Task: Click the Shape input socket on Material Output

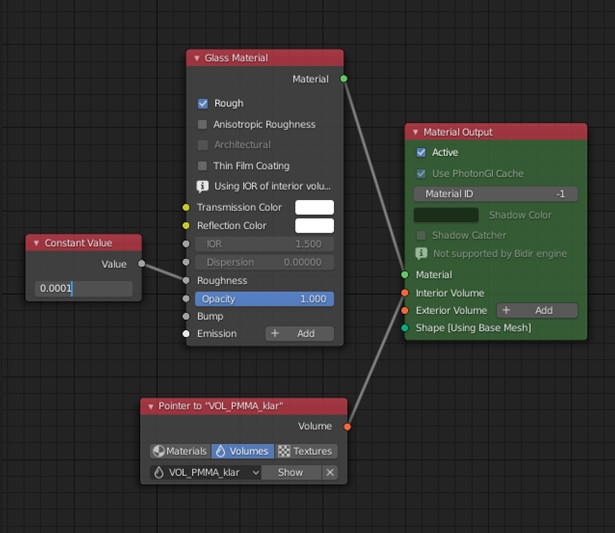Action: (405, 327)
